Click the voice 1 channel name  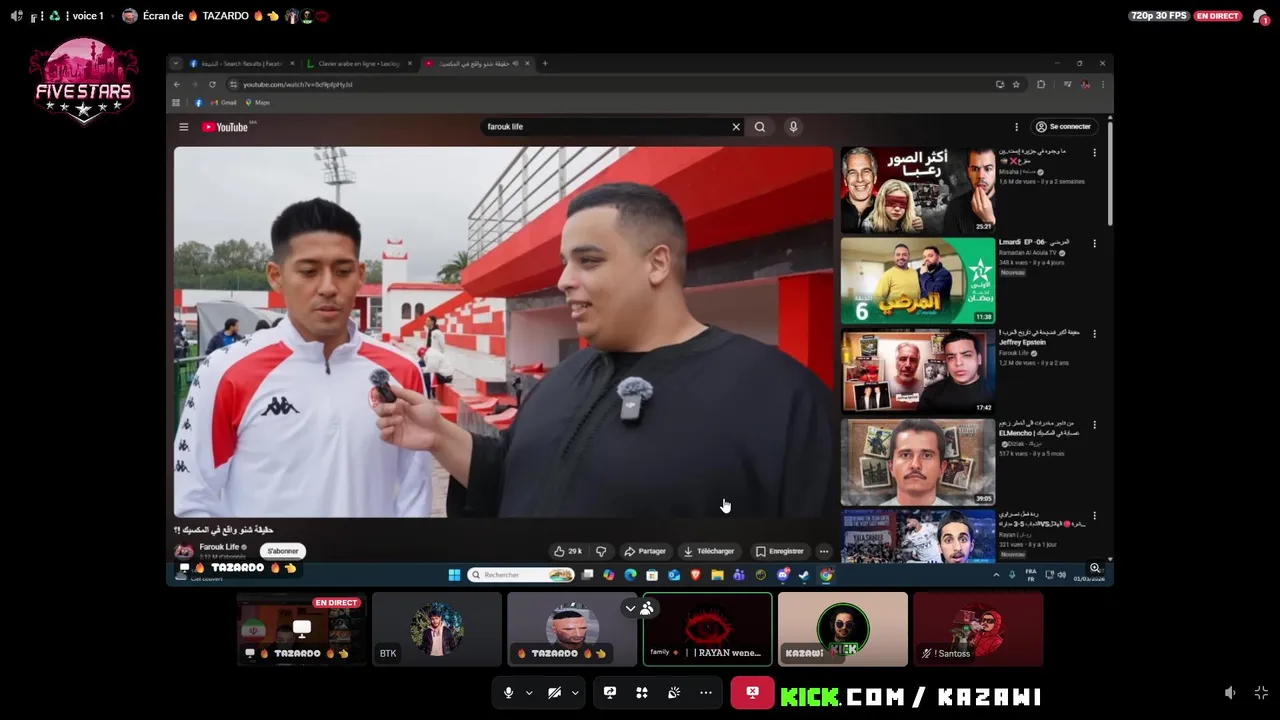[x=87, y=16]
